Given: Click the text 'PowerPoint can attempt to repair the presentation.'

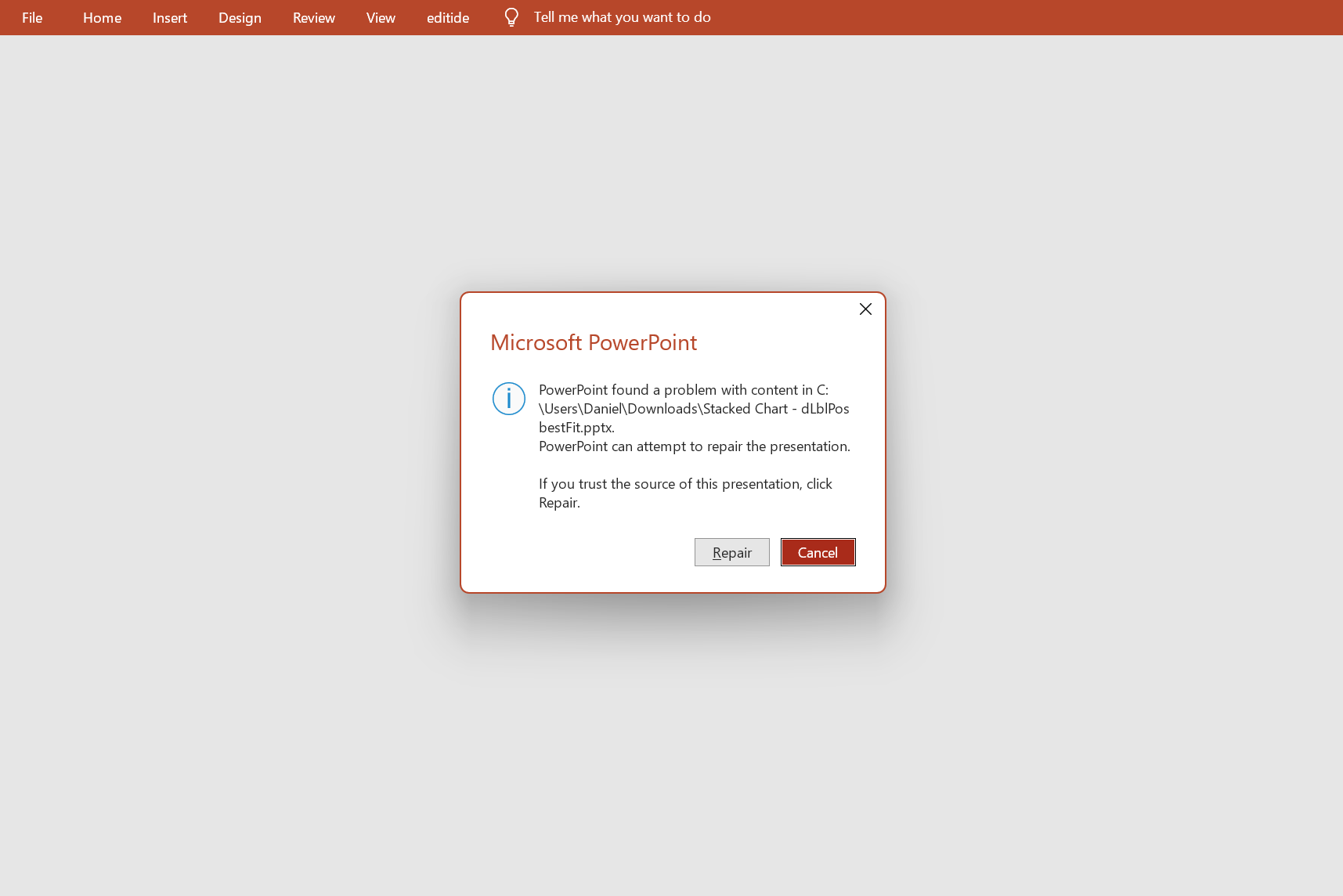Looking at the screenshot, I should coord(695,446).
